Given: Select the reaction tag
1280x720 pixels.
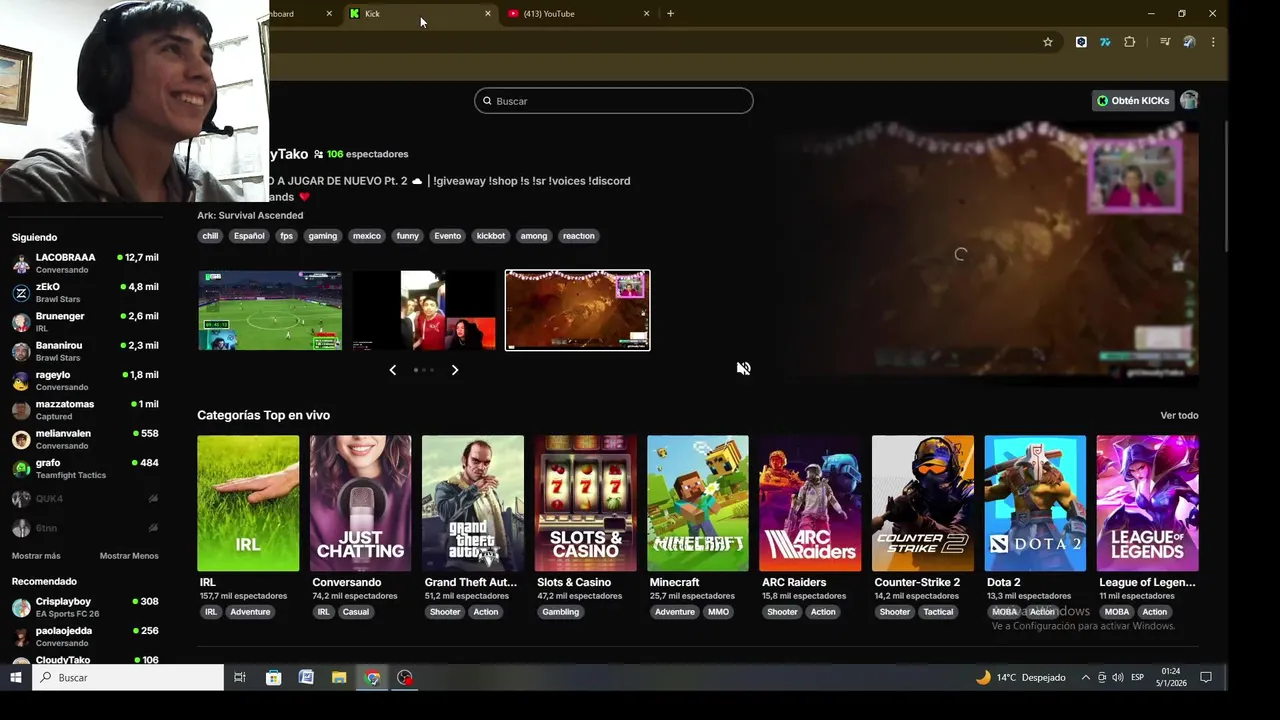Looking at the screenshot, I should (x=579, y=236).
